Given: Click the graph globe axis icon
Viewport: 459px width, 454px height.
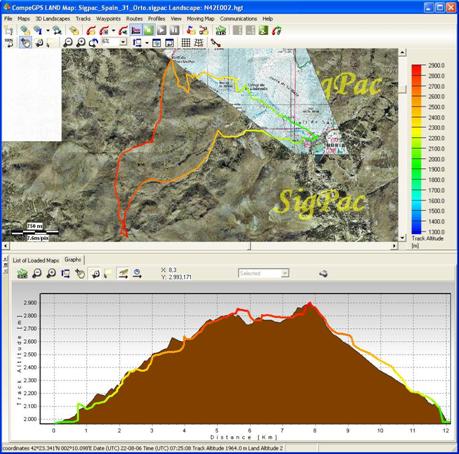Looking at the screenshot, I should pos(137,274).
